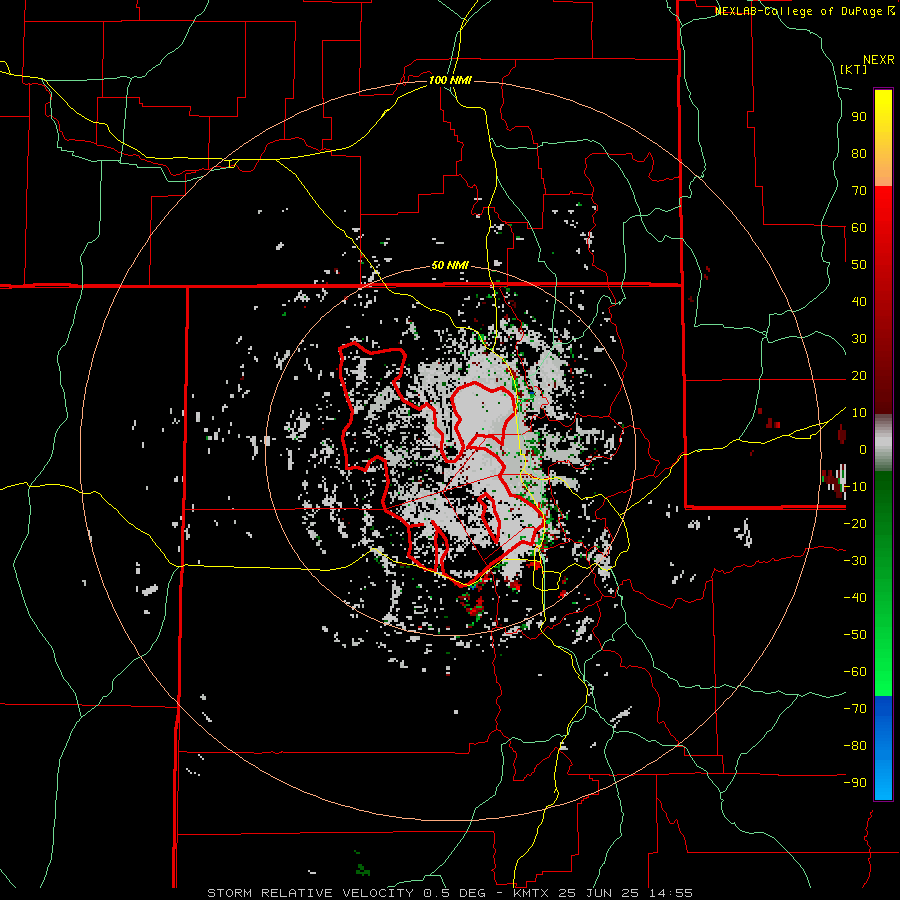Select the 30 value on the velocity scale

(859, 339)
